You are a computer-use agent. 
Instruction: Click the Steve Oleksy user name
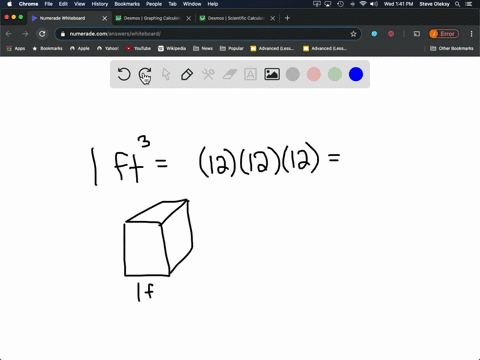pos(434,4)
